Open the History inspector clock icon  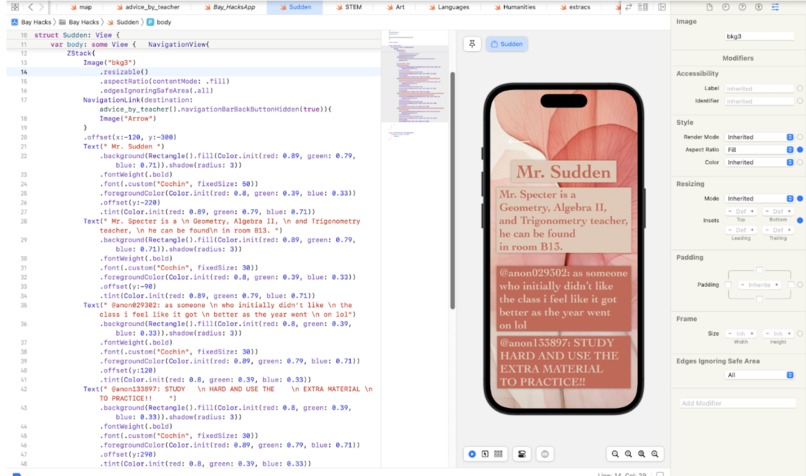pos(726,7)
